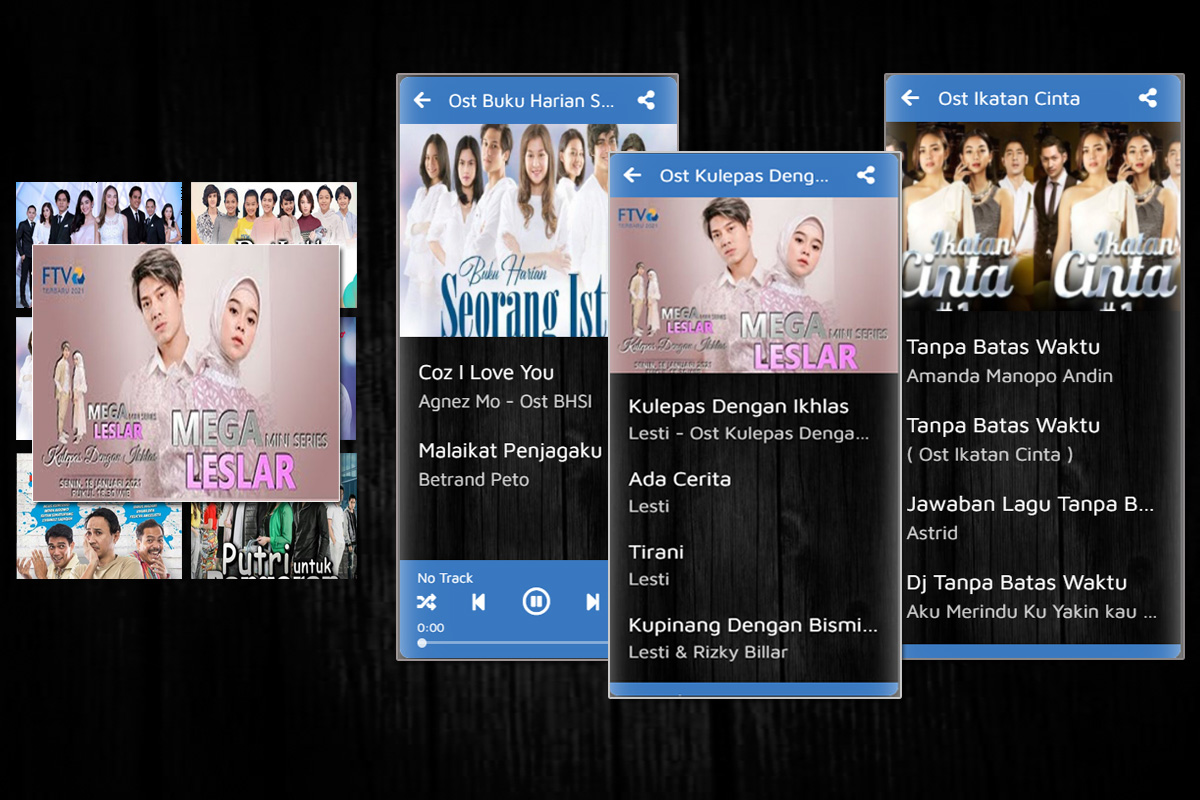This screenshot has width=1200, height=800.
Task: Open the comedy trio thumbnail at bottom left
Action: click(99, 540)
